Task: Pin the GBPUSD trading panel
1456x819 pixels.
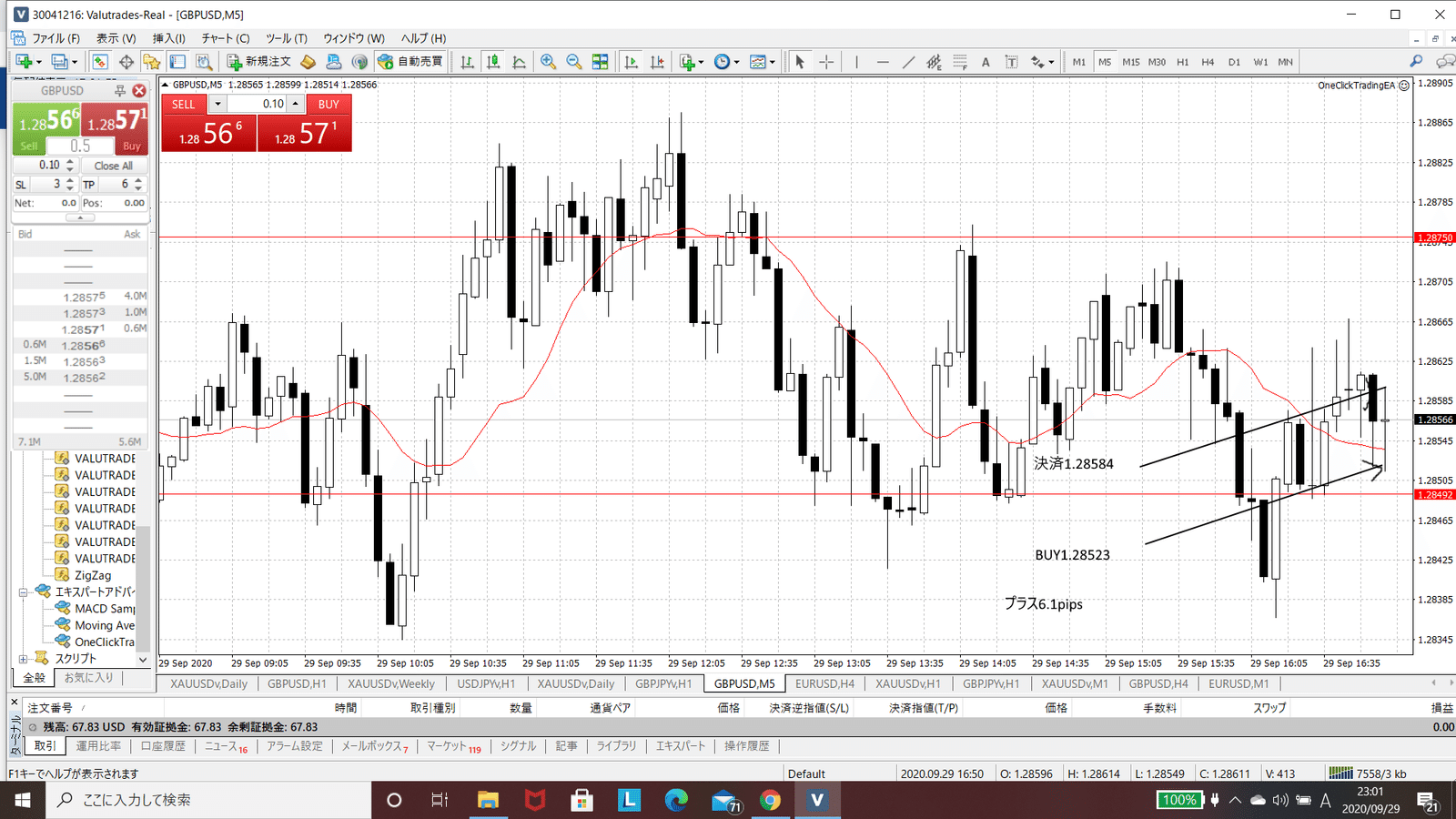Action: pyautogui.click(x=119, y=91)
